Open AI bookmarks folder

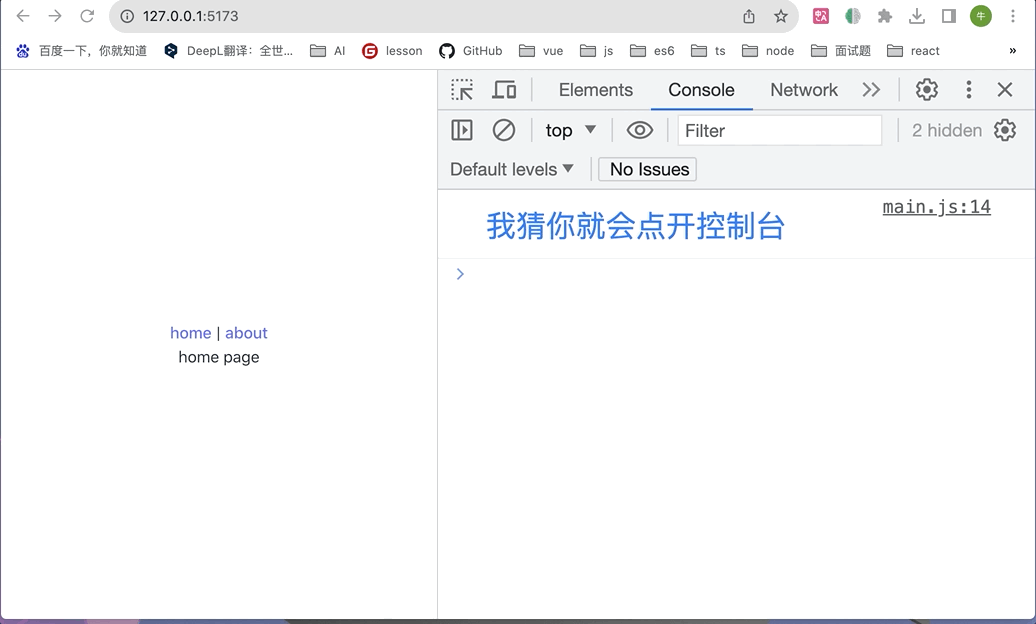tap(328, 51)
